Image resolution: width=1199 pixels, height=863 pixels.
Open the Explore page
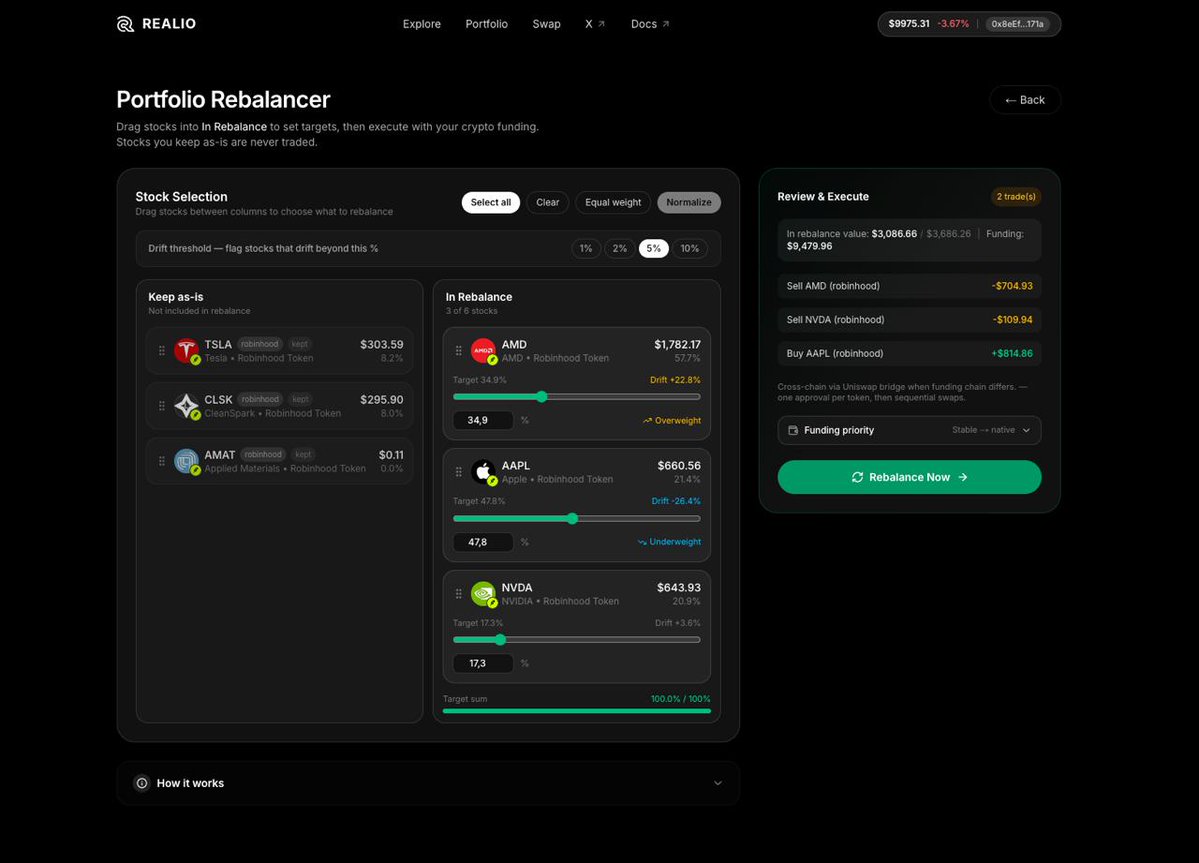tap(422, 24)
